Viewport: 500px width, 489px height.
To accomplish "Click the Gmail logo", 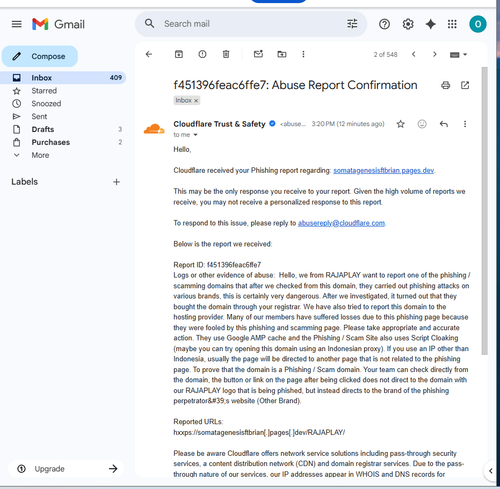I will [x=58, y=24].
